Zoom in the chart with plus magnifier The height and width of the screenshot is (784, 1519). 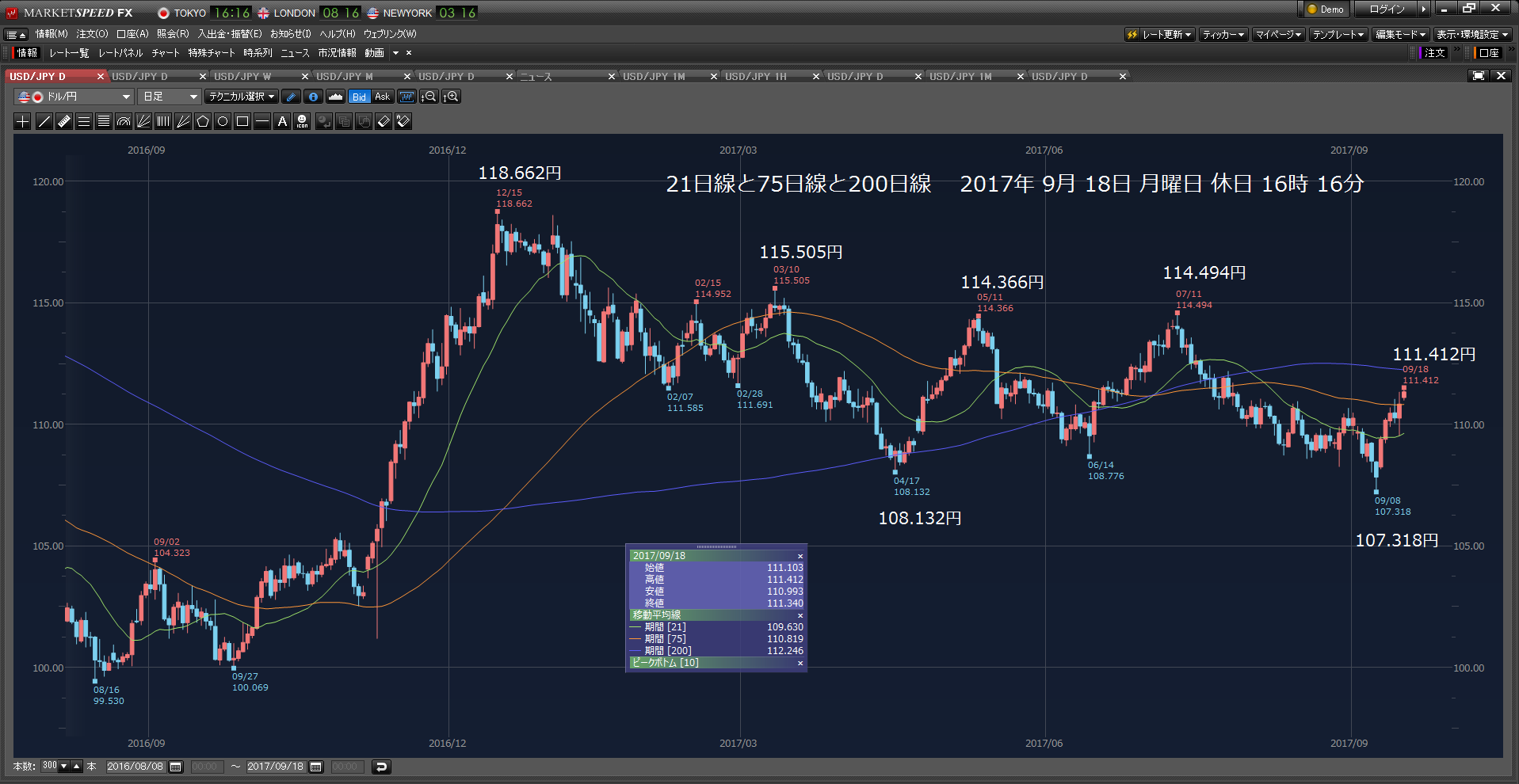452,97
